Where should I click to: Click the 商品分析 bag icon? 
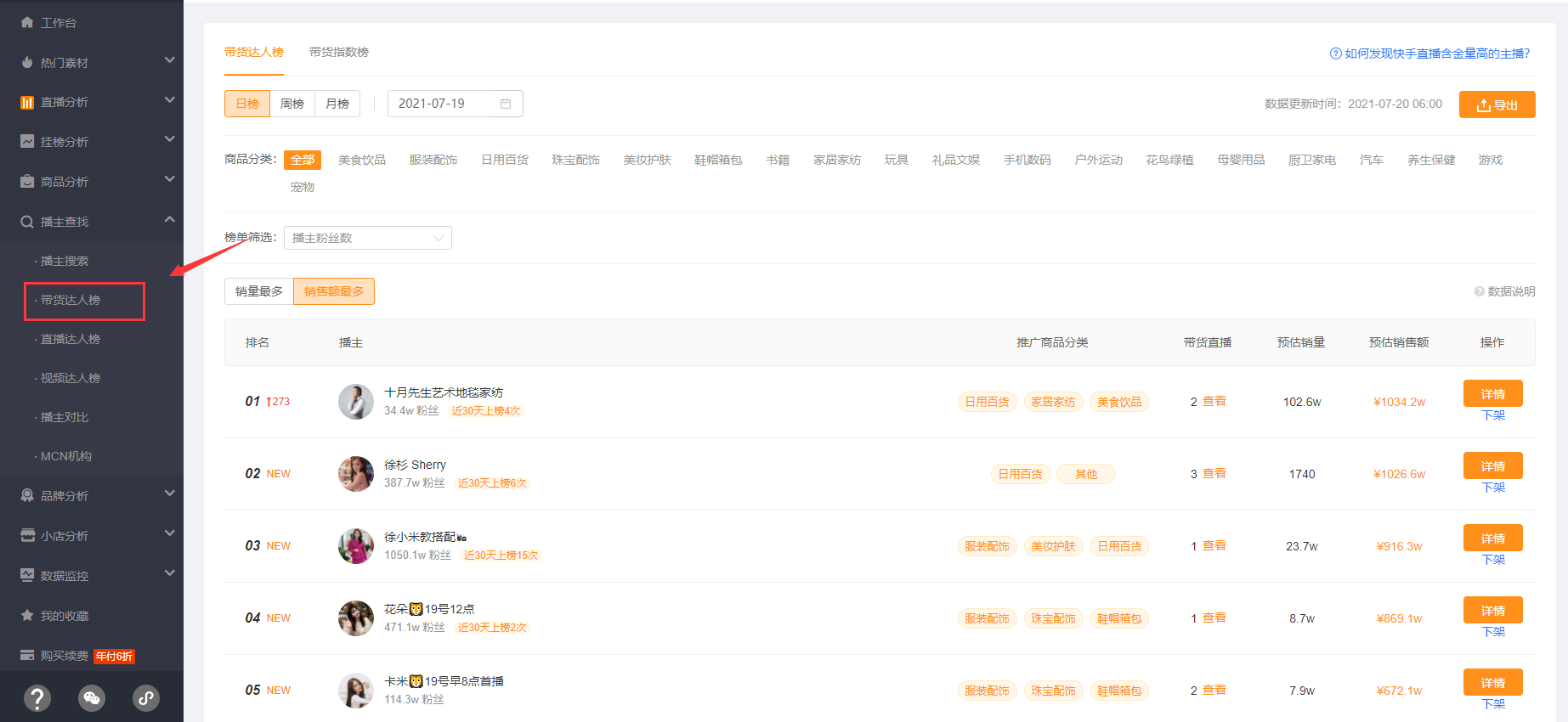click(27, 182)
